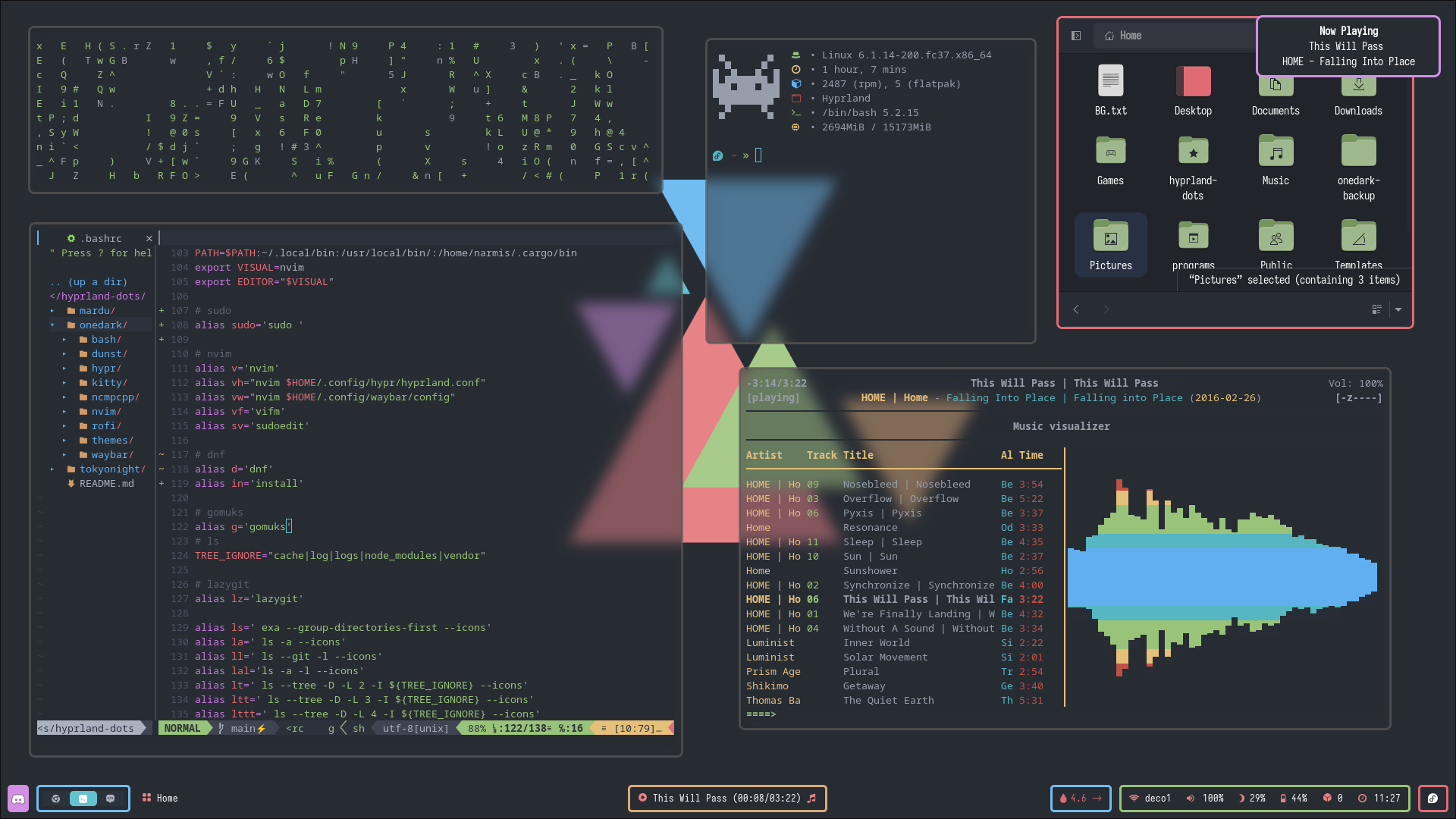Screen dimensions: 1456x819
Task: Open the view options dropdown arrow
Action: click(1398, 309)
